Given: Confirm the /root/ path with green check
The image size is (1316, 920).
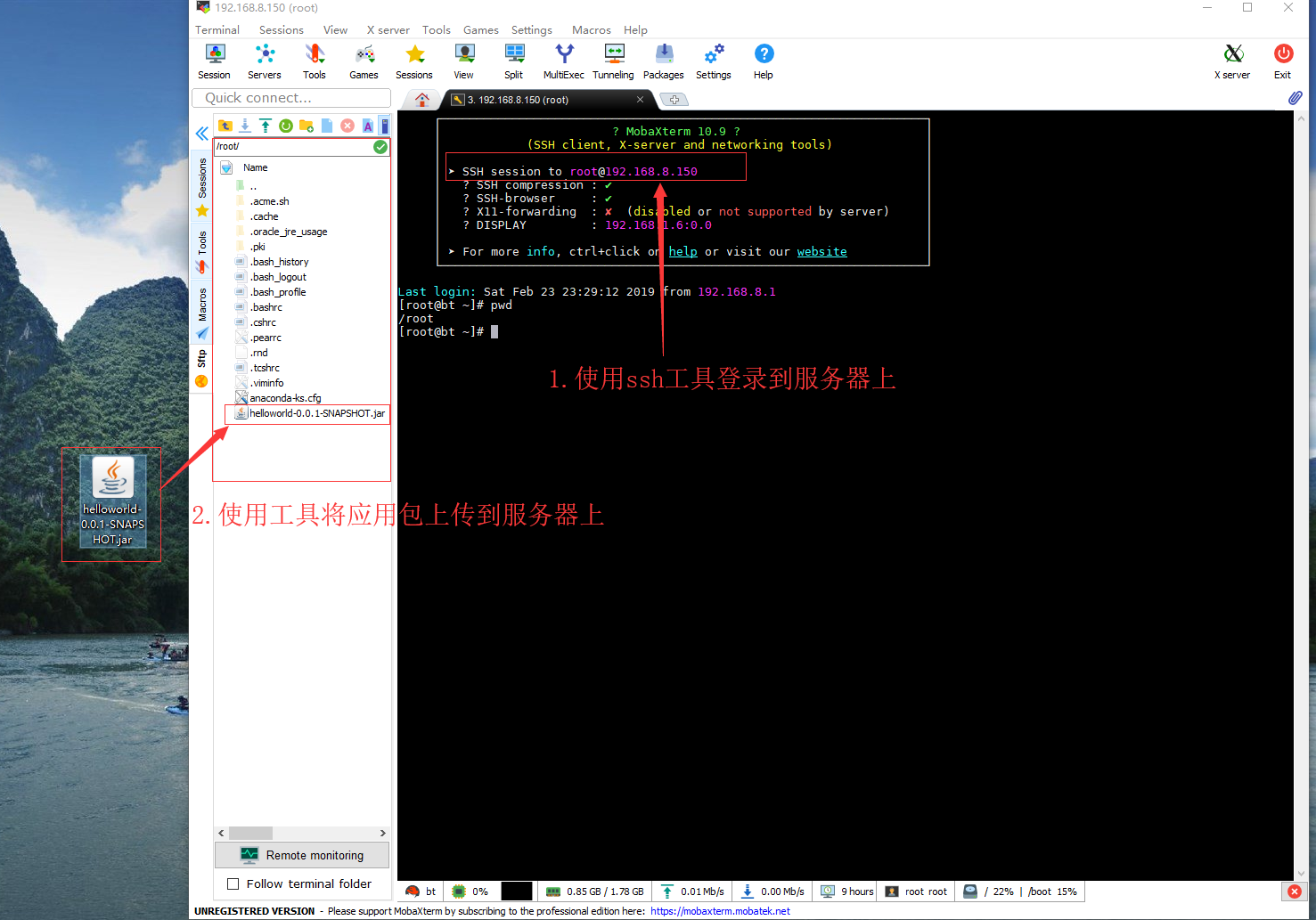Looking at the screenshot, I should pyautogui.click(x=380, y=147).
